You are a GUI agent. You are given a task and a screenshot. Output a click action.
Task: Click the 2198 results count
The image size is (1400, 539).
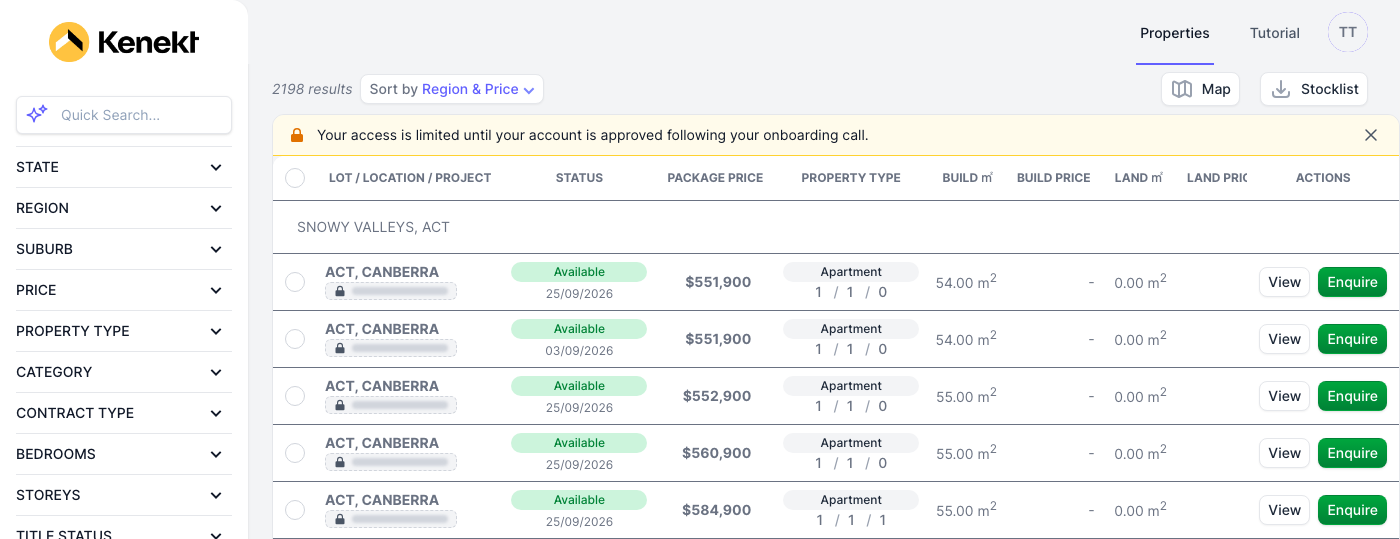312,89
